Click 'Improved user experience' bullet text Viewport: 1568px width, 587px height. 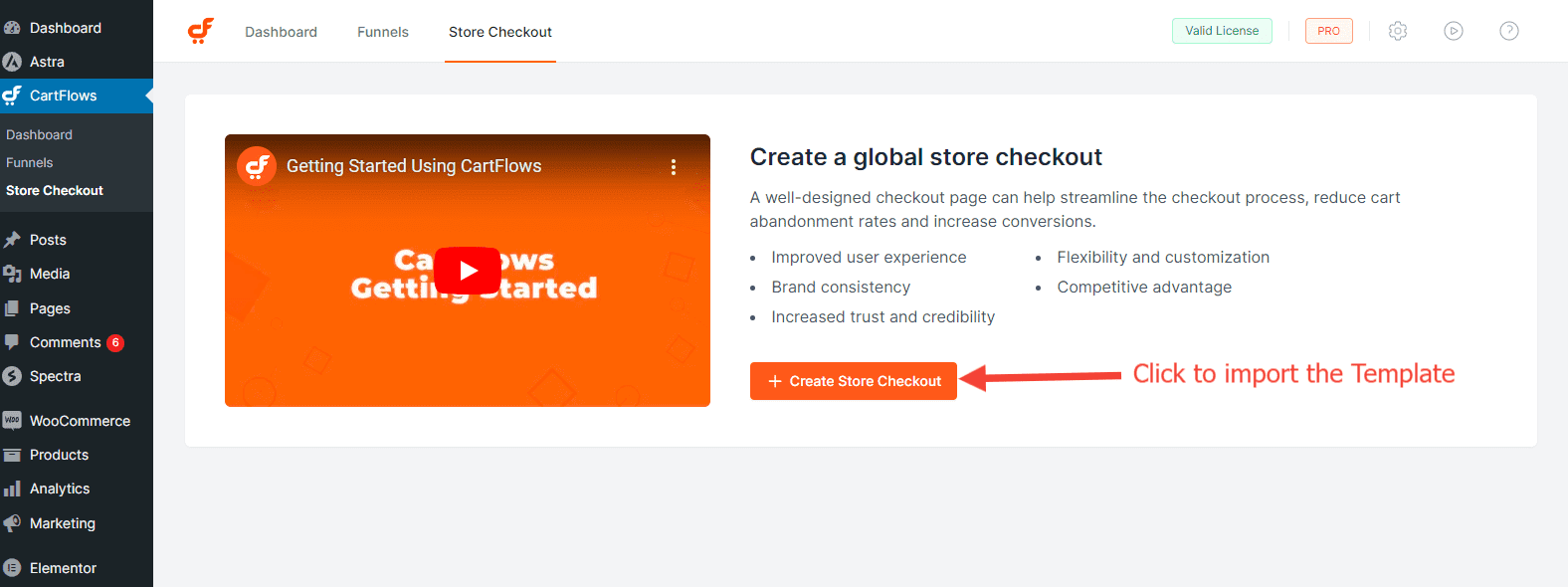[x=869, y=257]
